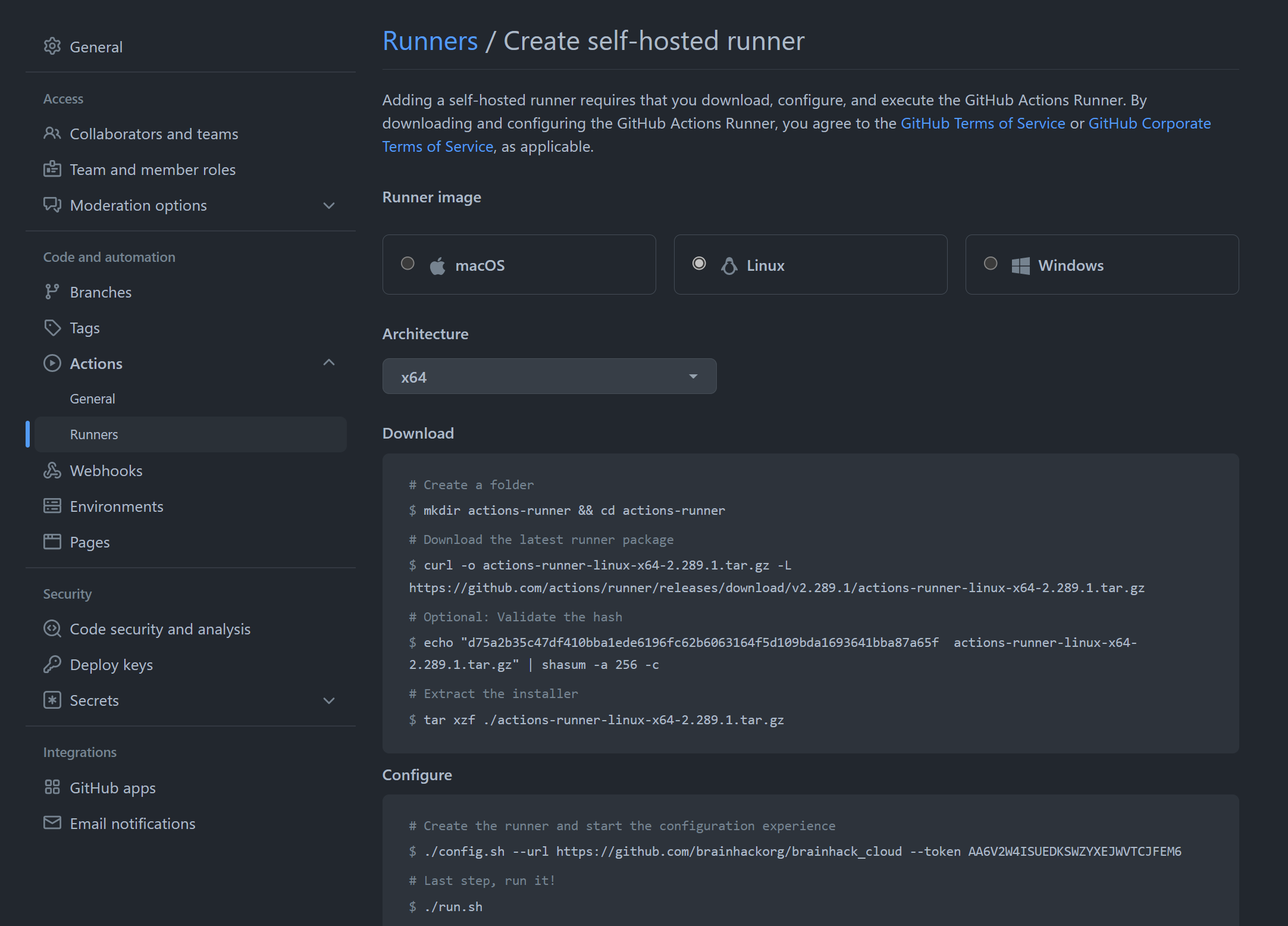This screenshot has width=1288, height=926.
Task: Open GitHub apps integrations page
Action: [x=112, y=788]
